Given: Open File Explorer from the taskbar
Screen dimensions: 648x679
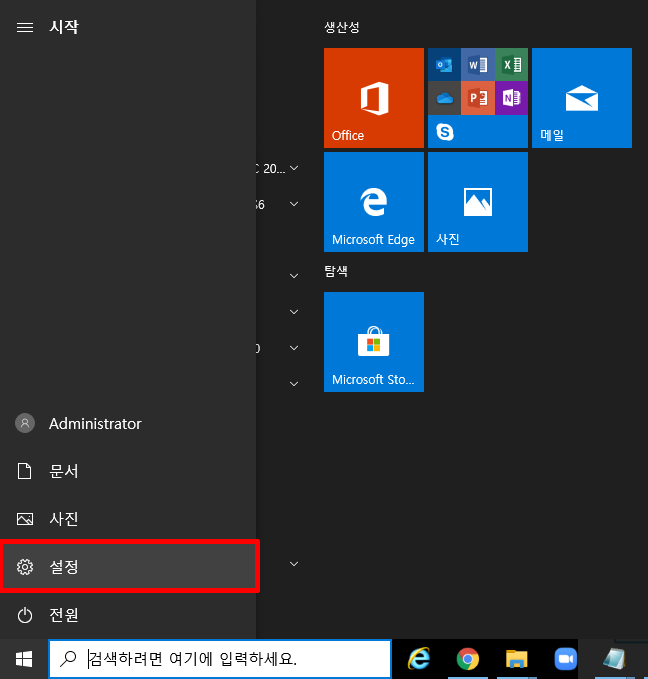Looking at the screenshot, I should point(517,659).
